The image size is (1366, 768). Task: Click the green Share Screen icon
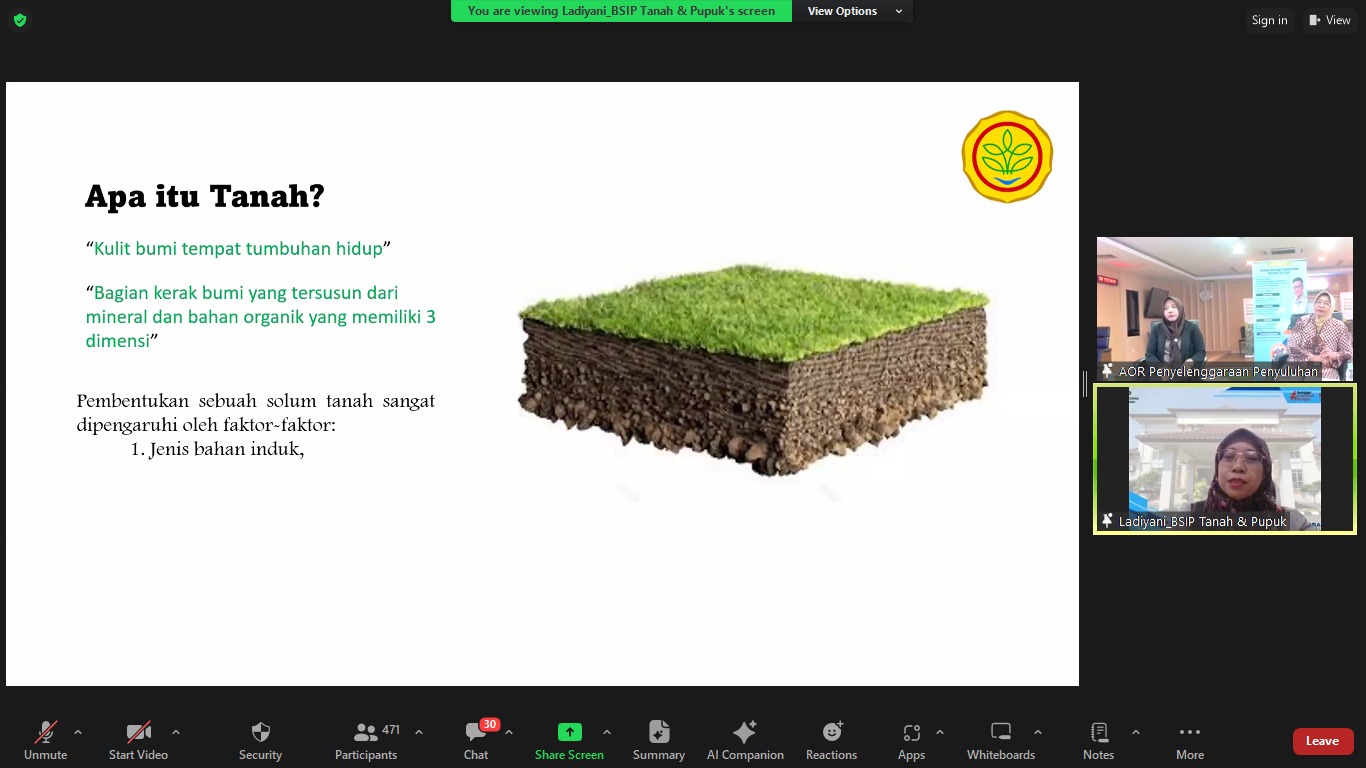pos(569,732)
